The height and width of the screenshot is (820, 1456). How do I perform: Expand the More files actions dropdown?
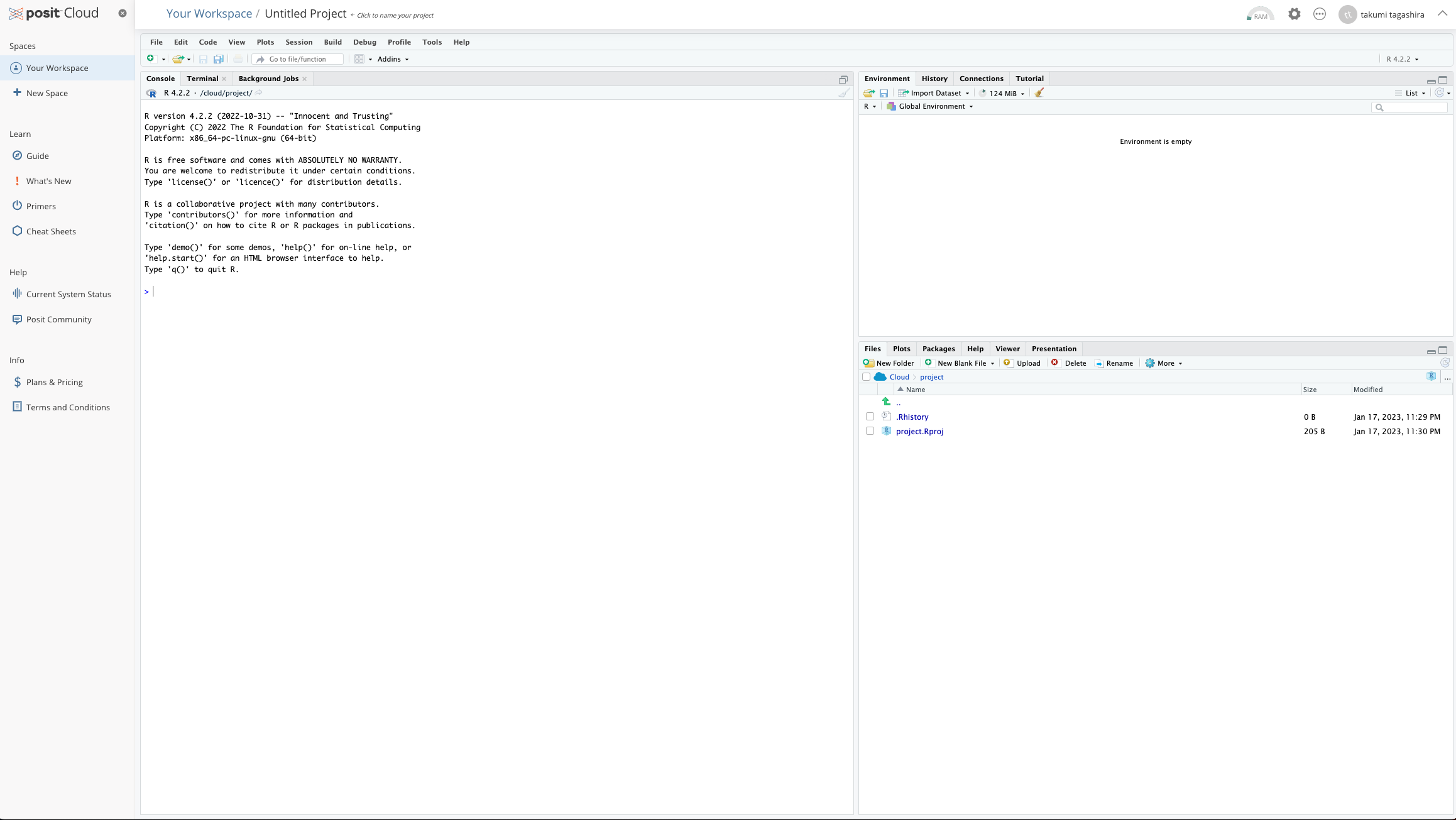point(1164,363)
